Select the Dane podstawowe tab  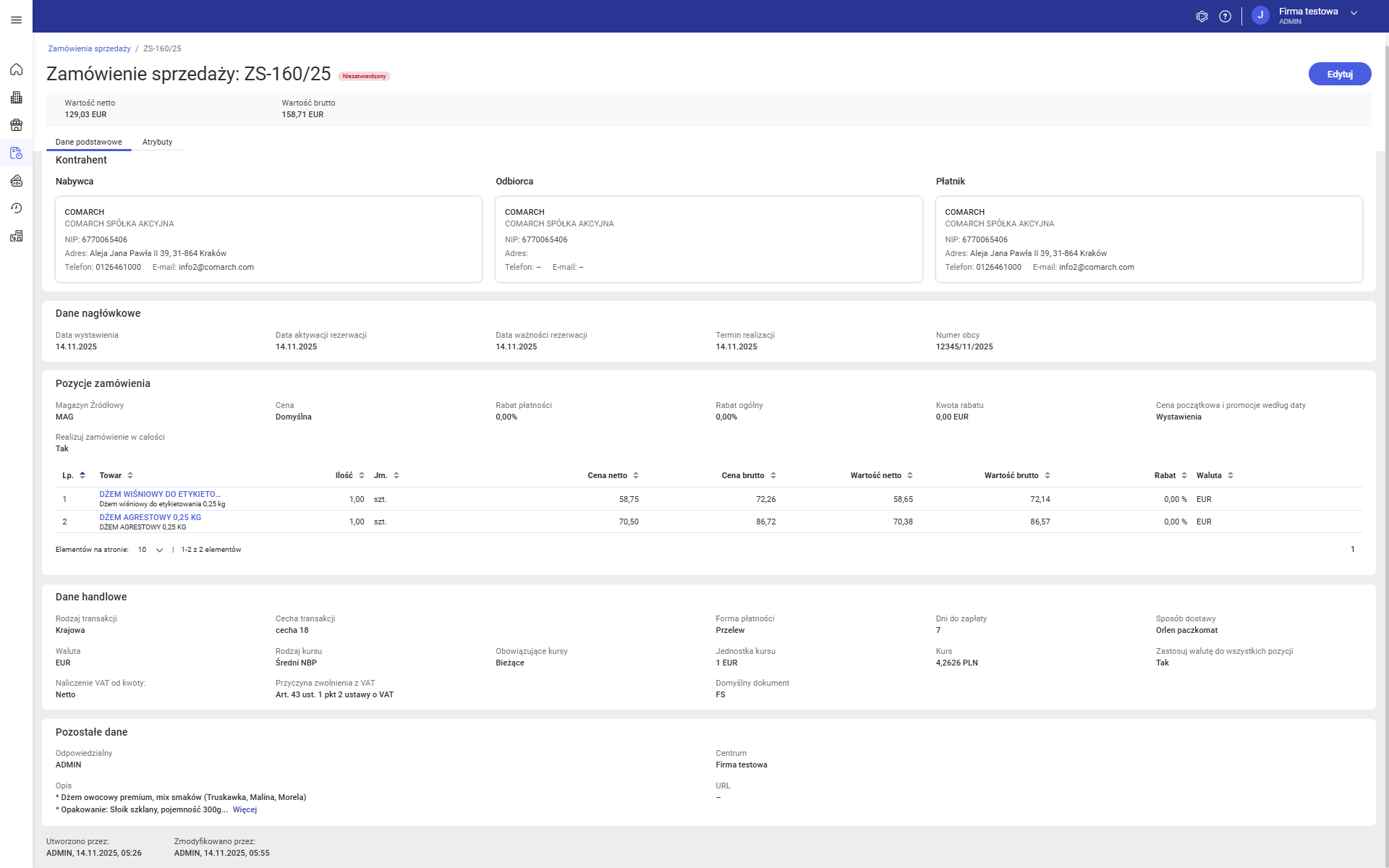[x=88, y=142]
